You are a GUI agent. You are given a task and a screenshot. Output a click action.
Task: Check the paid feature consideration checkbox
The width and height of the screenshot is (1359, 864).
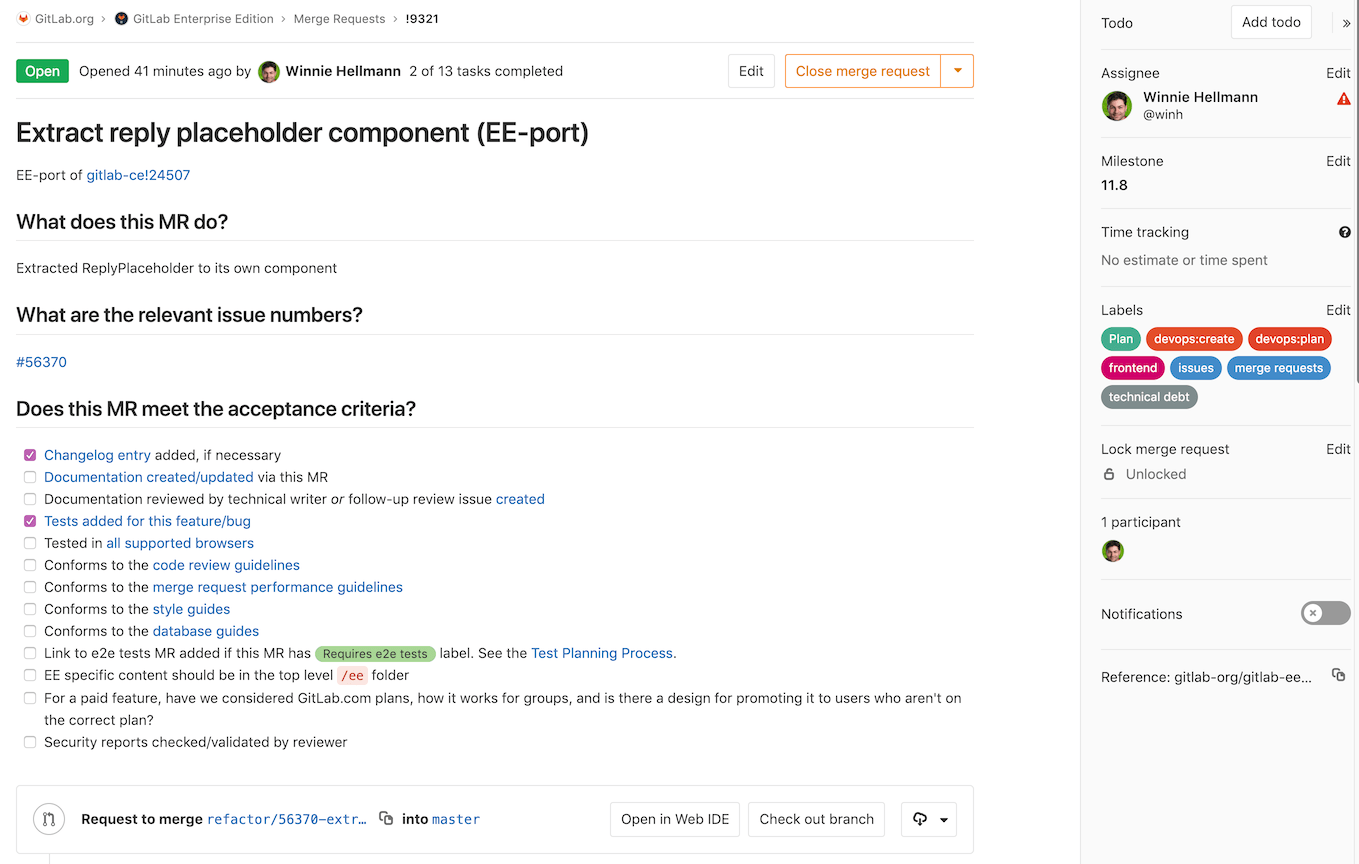(x=30, y=698)
